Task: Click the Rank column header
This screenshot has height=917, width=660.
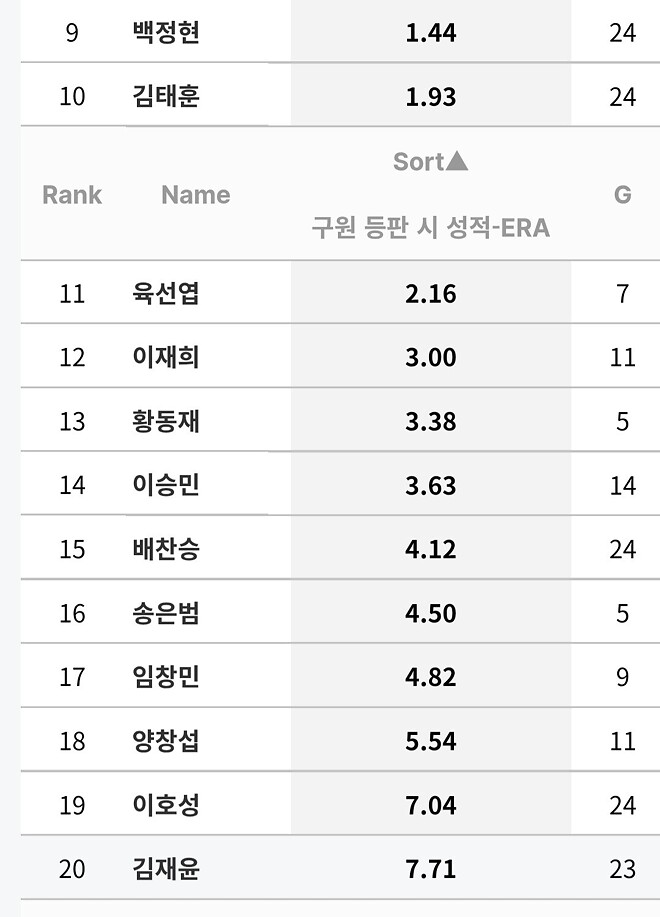Action: [71, 195]
